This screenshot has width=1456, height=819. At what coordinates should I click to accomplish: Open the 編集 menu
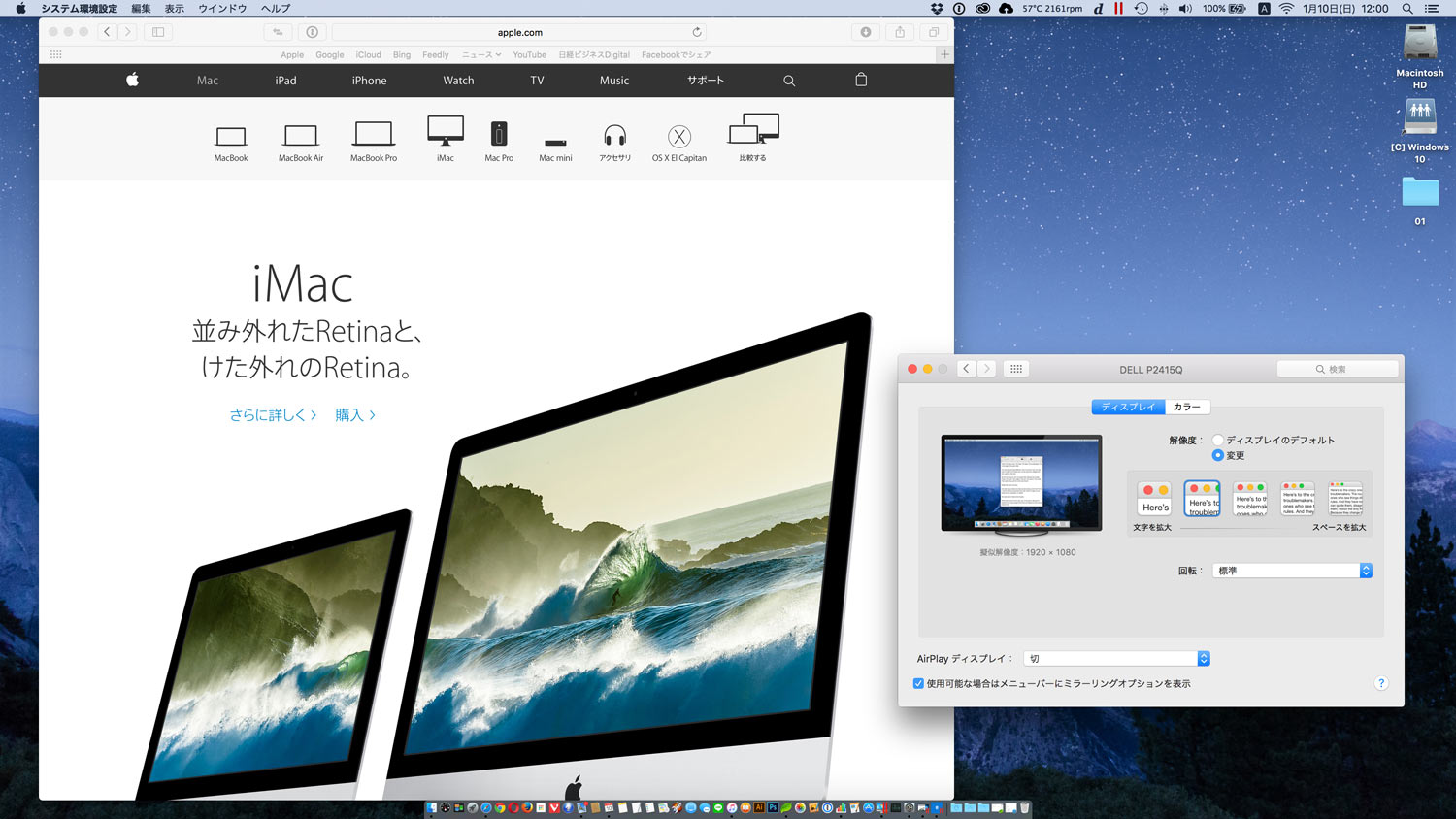pos(142,8)
